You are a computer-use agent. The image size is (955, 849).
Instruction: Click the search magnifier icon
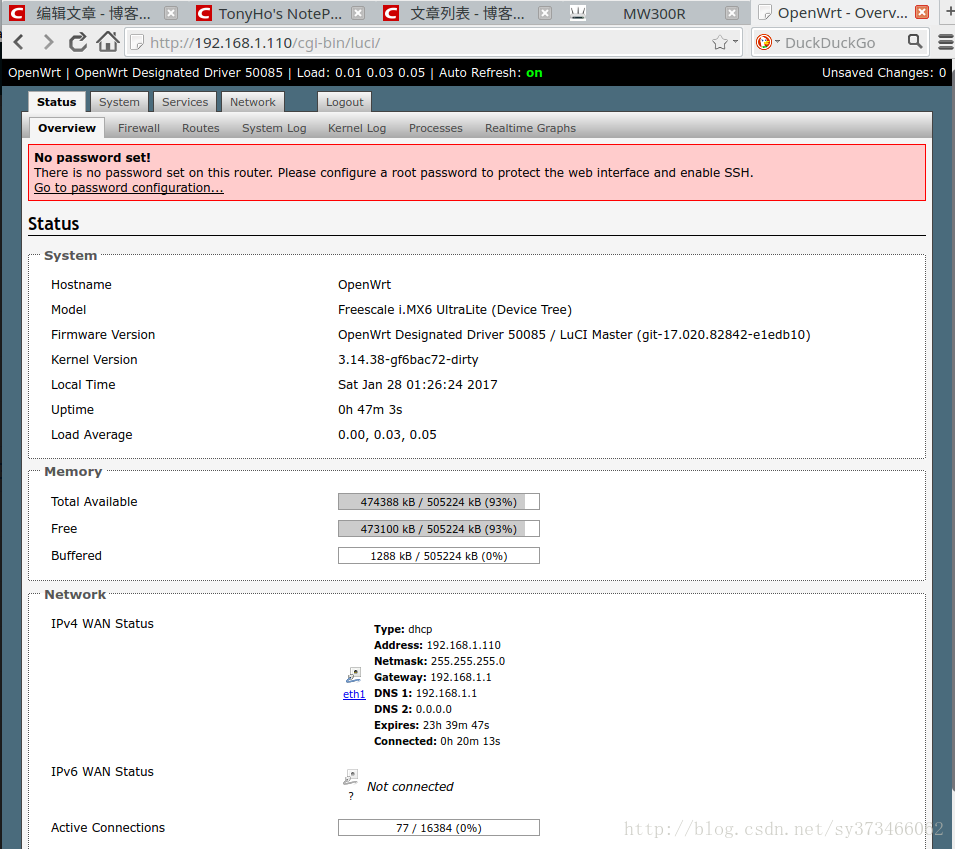point(914,41)
